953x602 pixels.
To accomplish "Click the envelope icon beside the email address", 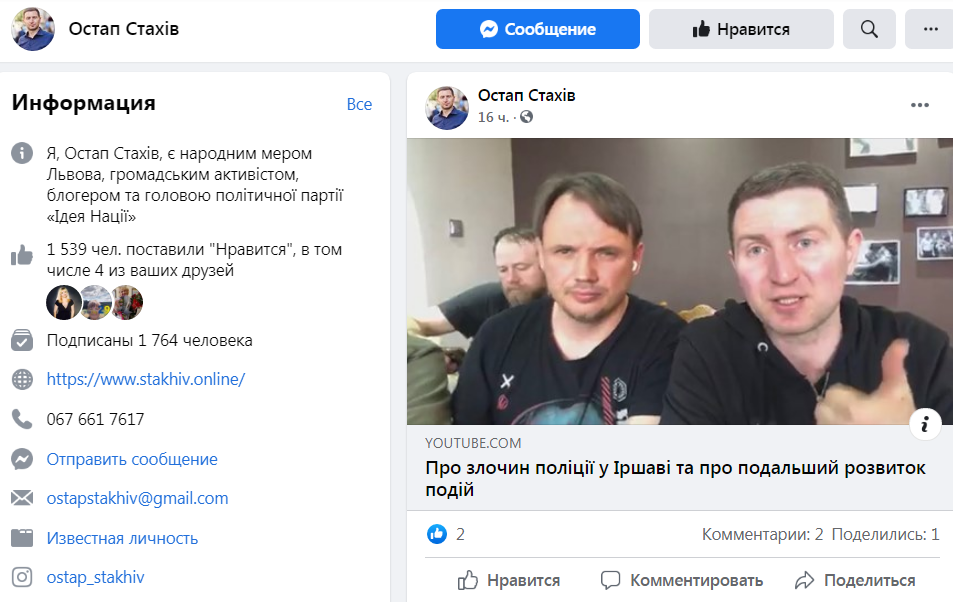I will pos(22,498).
